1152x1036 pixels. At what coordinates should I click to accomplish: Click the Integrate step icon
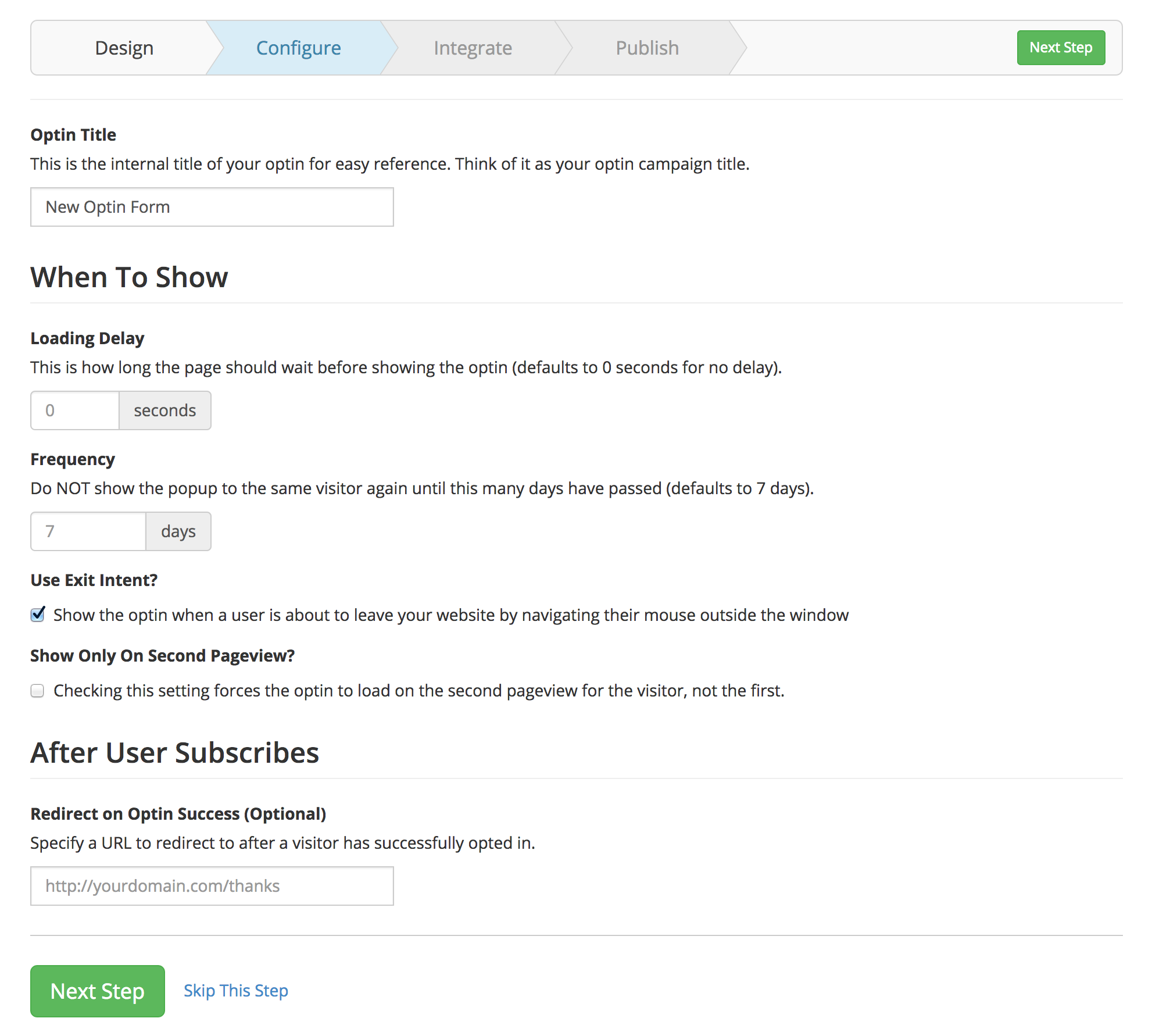click(471, 47)
